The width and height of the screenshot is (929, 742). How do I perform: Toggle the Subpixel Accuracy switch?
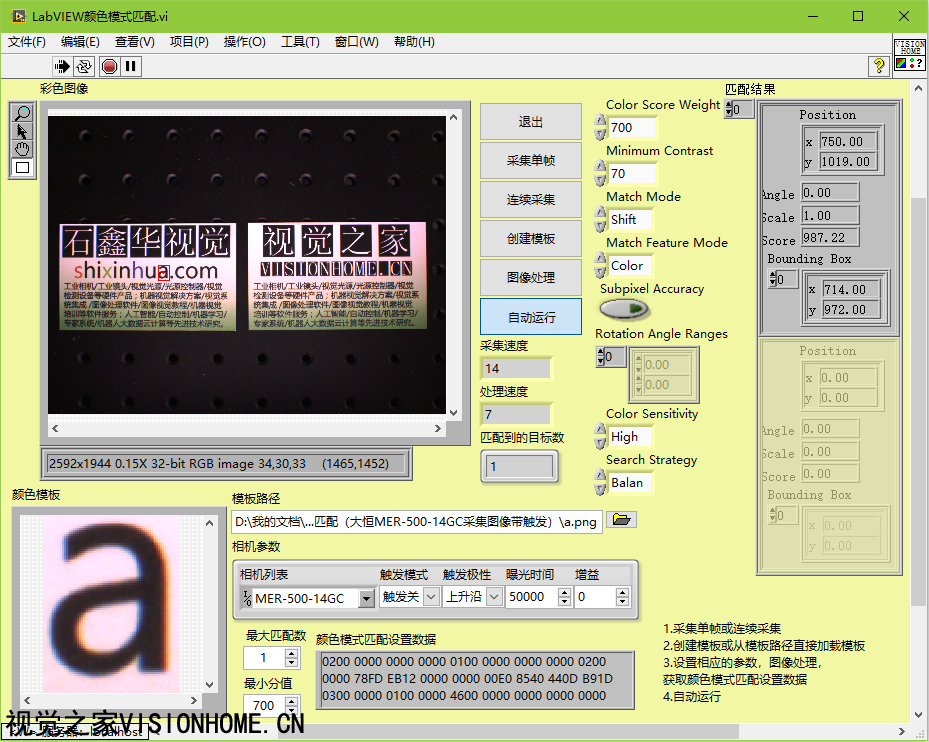[624, 309]
